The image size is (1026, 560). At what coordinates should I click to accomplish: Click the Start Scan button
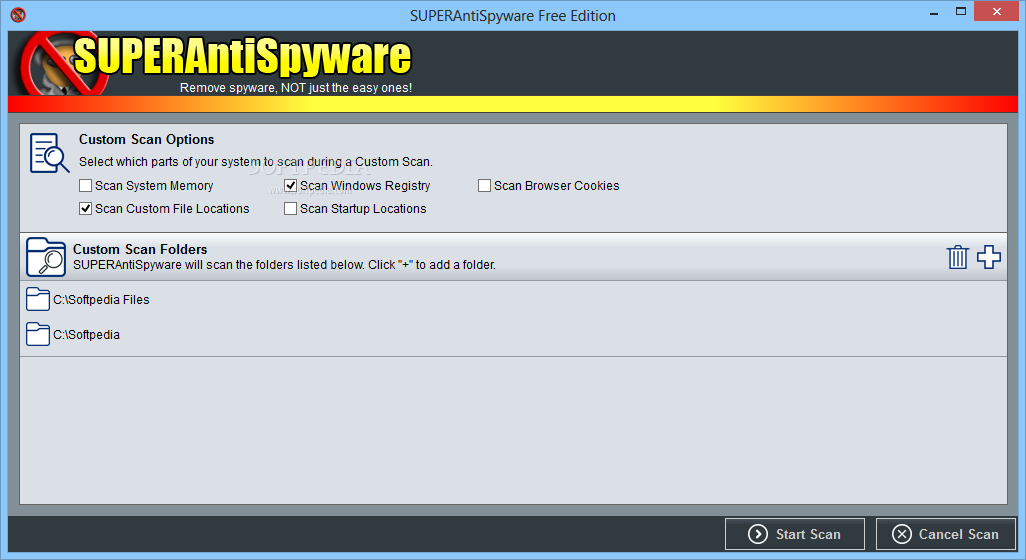point(795,534)
